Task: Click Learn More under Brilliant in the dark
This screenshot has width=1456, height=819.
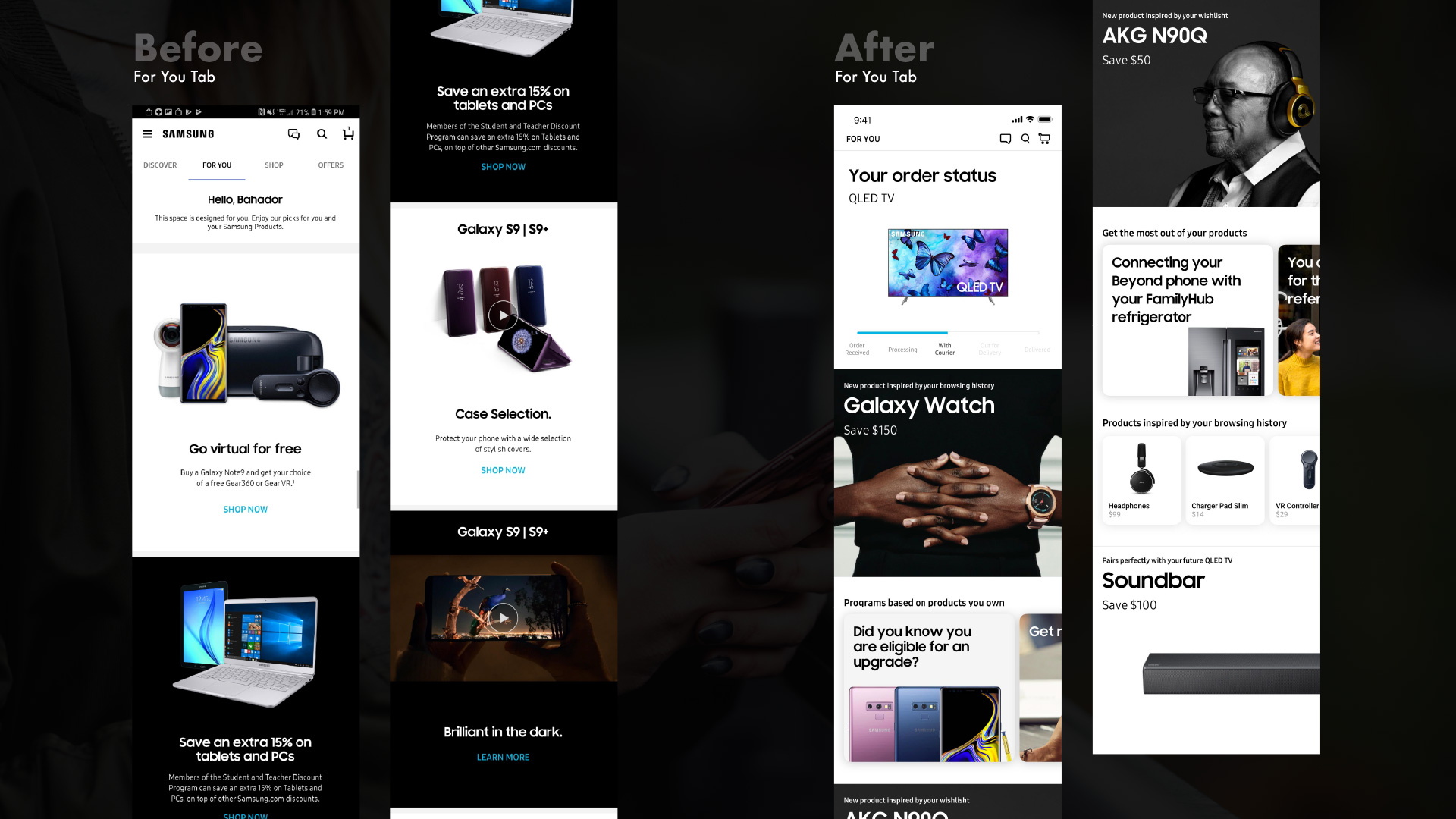Action: point(503,757)
